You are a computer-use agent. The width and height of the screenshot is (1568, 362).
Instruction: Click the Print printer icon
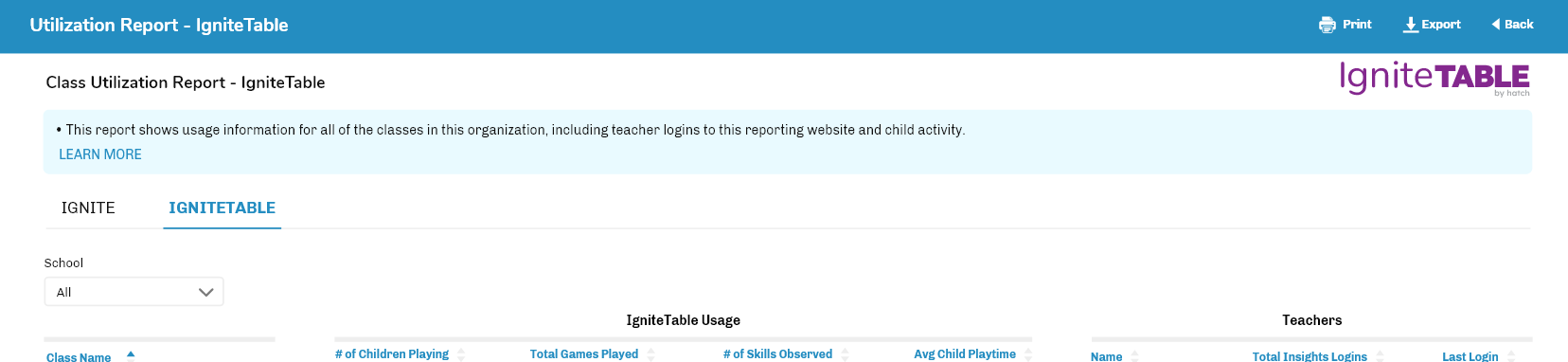click(1327, 25)
